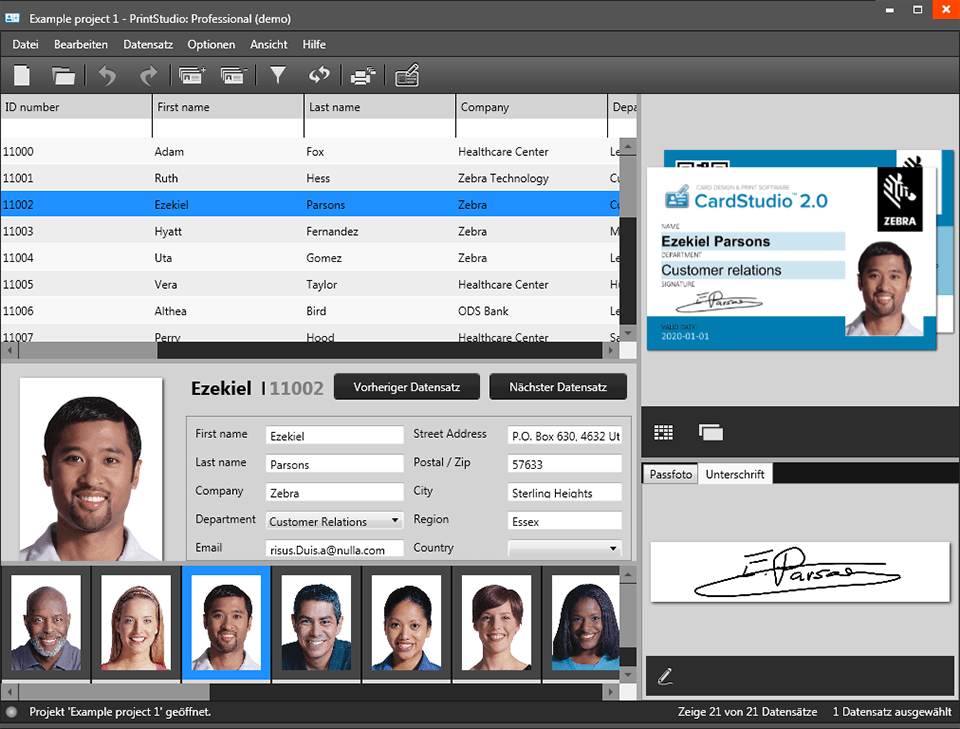Open the filter icon in the toolbar
The height and width of the screenshot is (729, 960).
(x=278, y=75)
